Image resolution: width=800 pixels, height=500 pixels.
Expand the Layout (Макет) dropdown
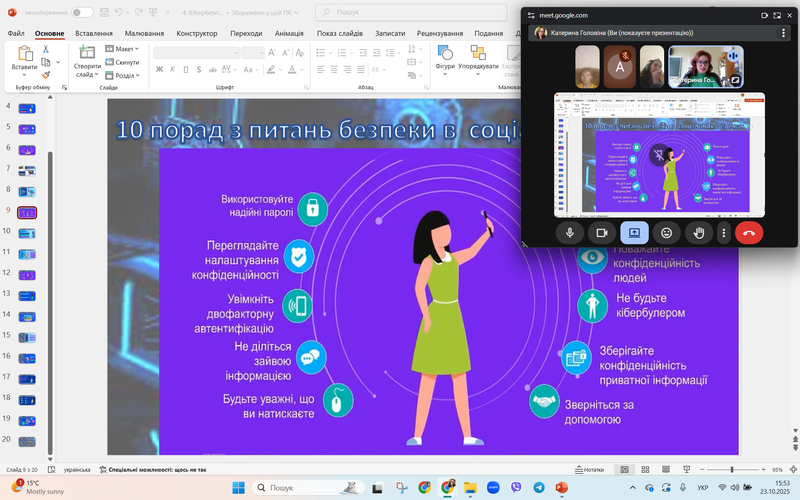tap(124, 48)
